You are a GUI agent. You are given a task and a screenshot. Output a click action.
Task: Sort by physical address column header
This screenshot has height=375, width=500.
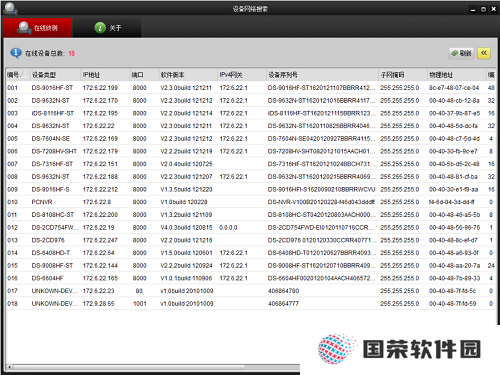click(x=456, y=75)
